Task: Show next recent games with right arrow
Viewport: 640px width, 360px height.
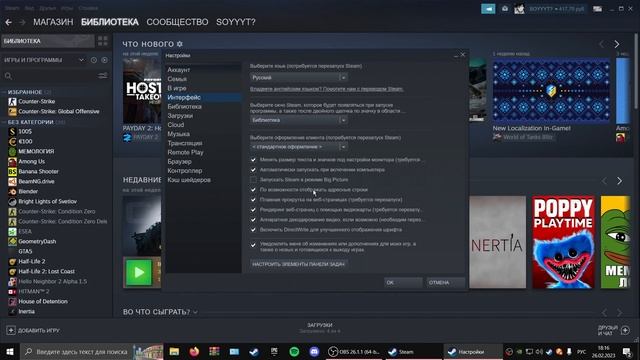Action: tap(619, 181)
